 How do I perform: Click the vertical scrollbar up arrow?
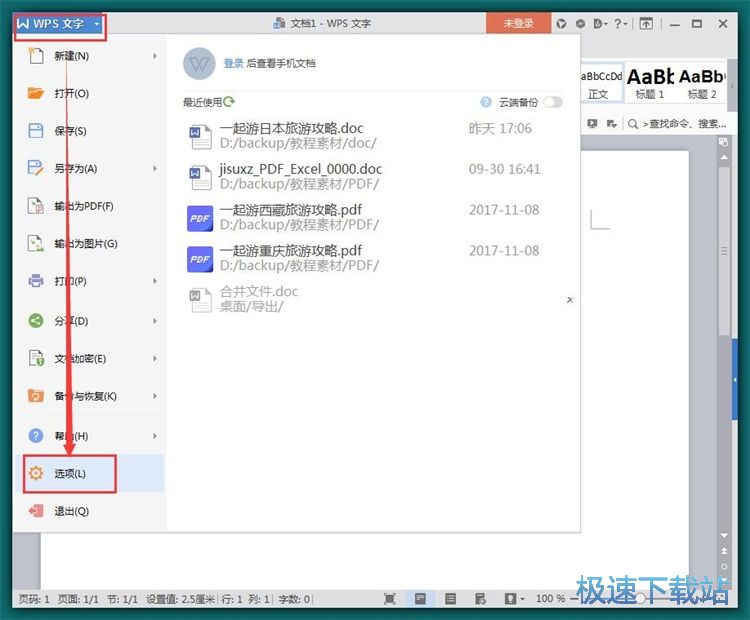click(724, 157)
